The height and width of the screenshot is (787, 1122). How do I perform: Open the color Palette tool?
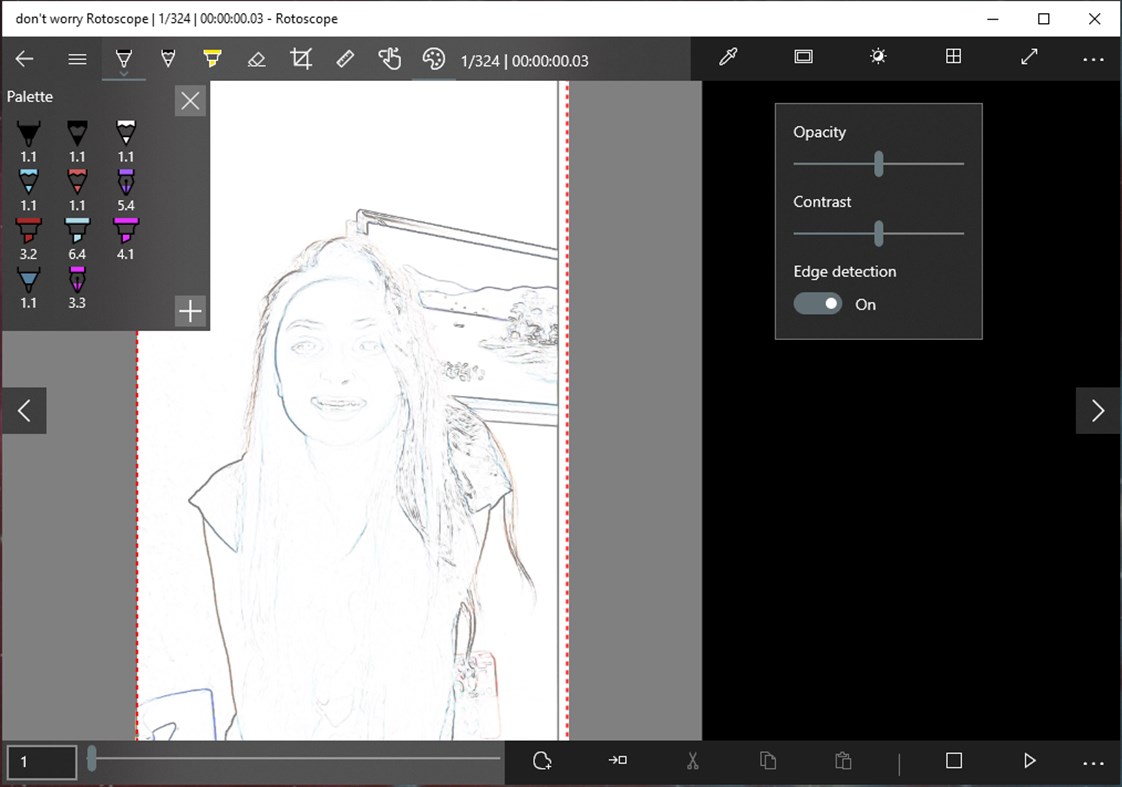pos(434,59)
